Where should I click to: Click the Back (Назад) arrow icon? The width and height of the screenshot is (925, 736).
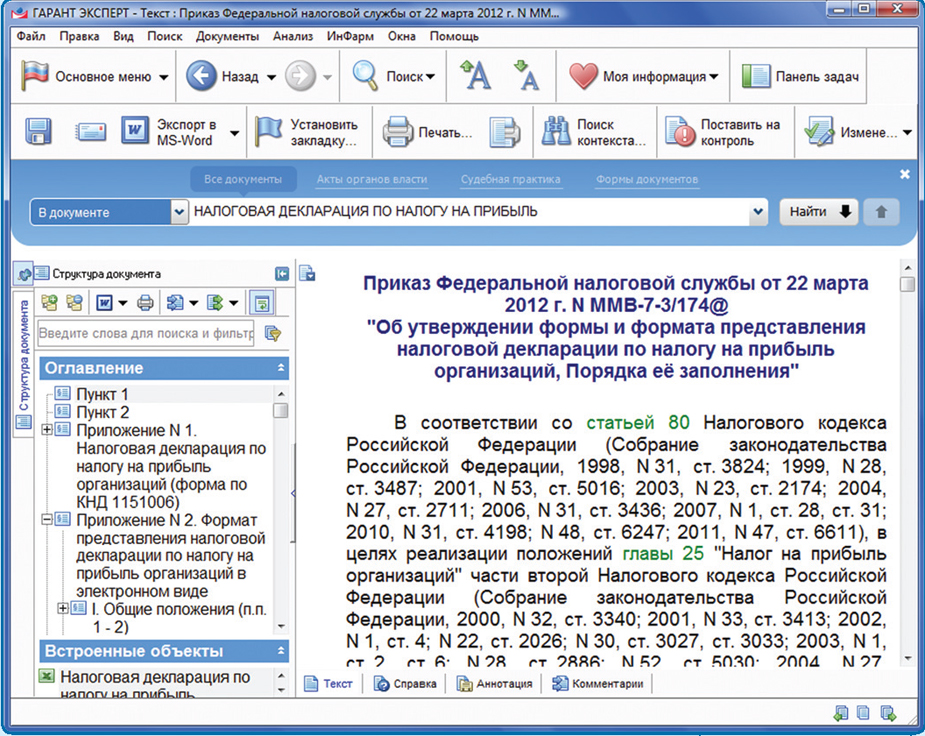(x=201, y=77)
